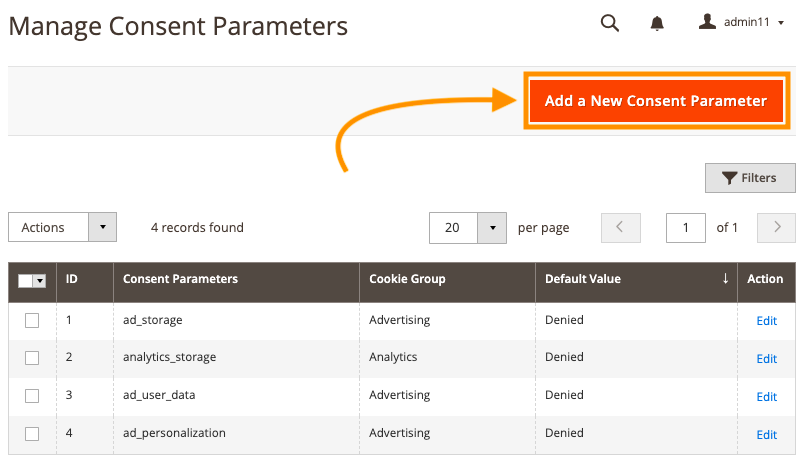Image resolution: width=805 pixels, height=468 pixels.
Task: Edit the ad_storage parameter
Action: click(766, 320)
